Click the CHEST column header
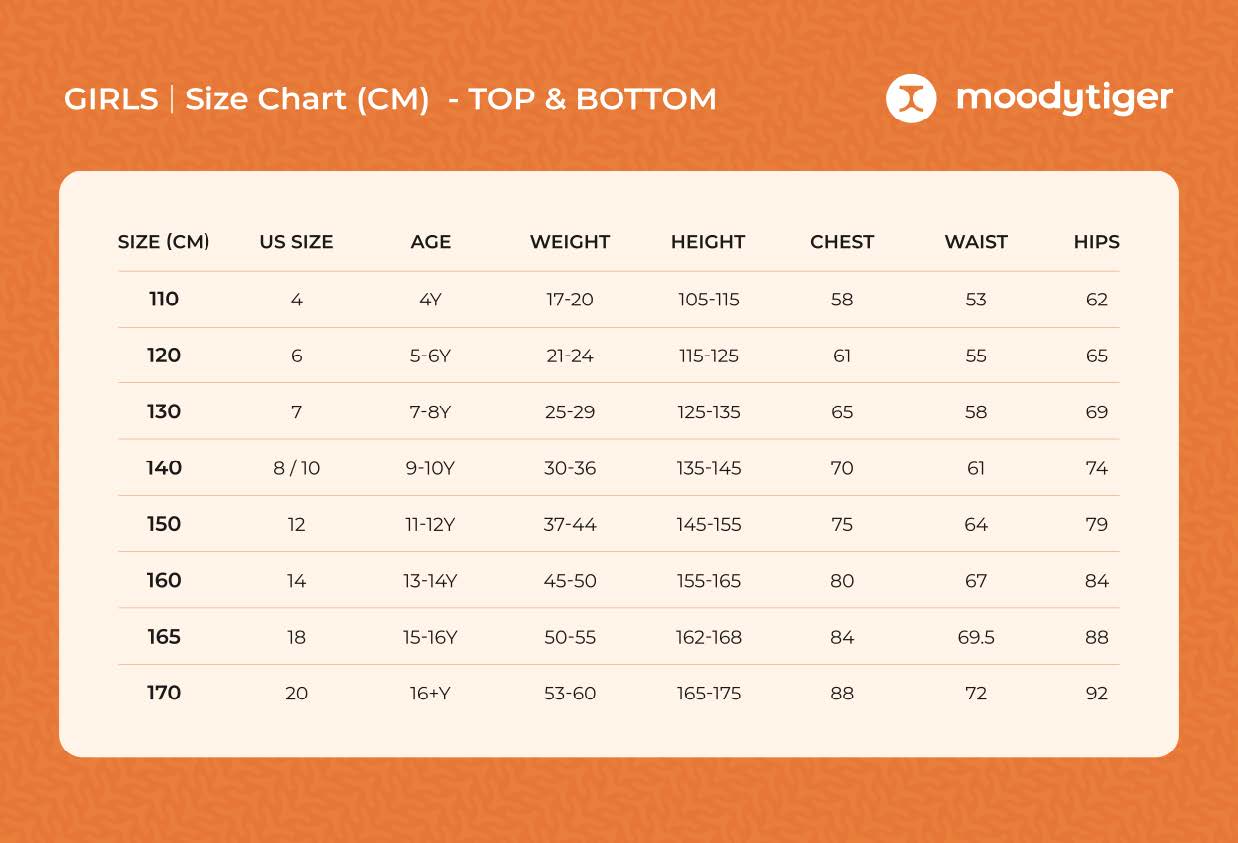The image size is (1238, 843). pos(842,242)
